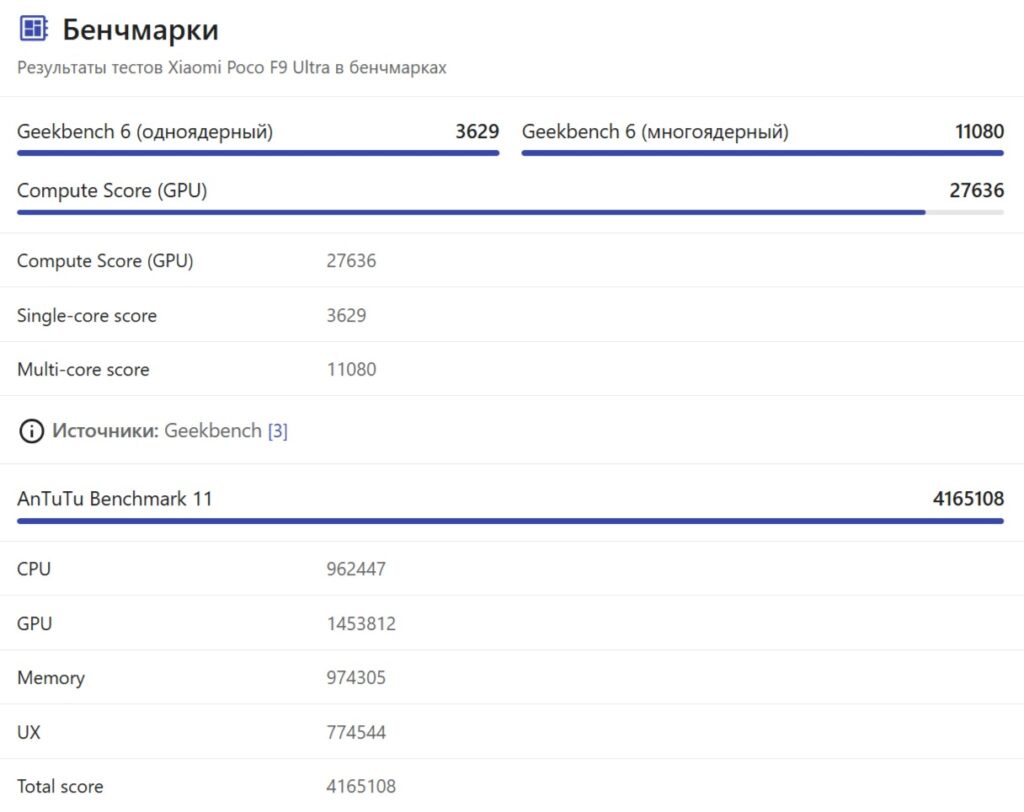Click the 'Compute Score (GPU)' table row label
This screenshot has height=812, width=1024.
105,261
